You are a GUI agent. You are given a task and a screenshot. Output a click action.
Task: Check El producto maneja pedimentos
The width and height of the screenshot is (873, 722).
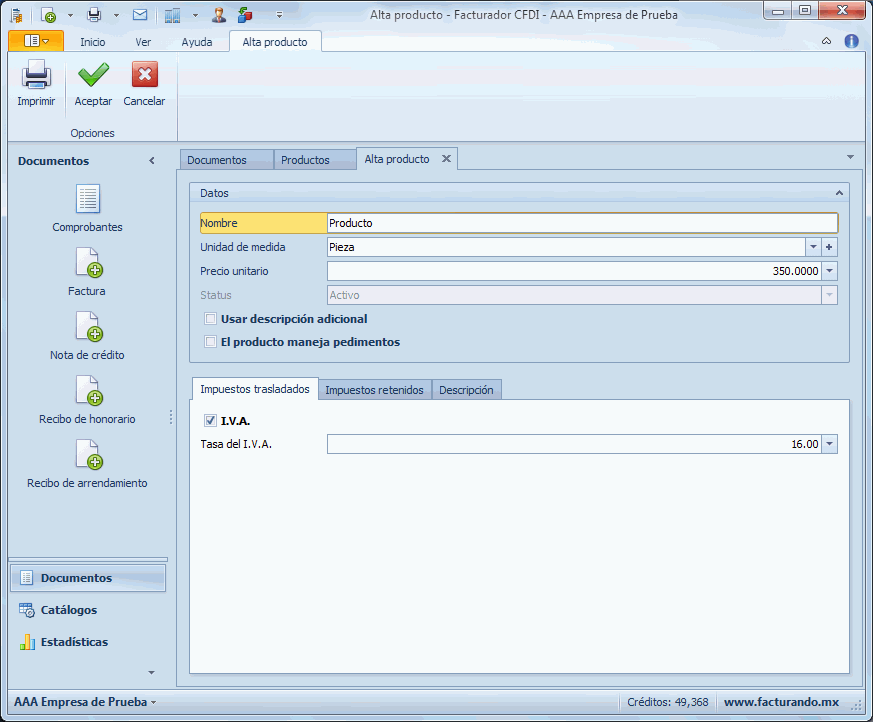(211, 342)
